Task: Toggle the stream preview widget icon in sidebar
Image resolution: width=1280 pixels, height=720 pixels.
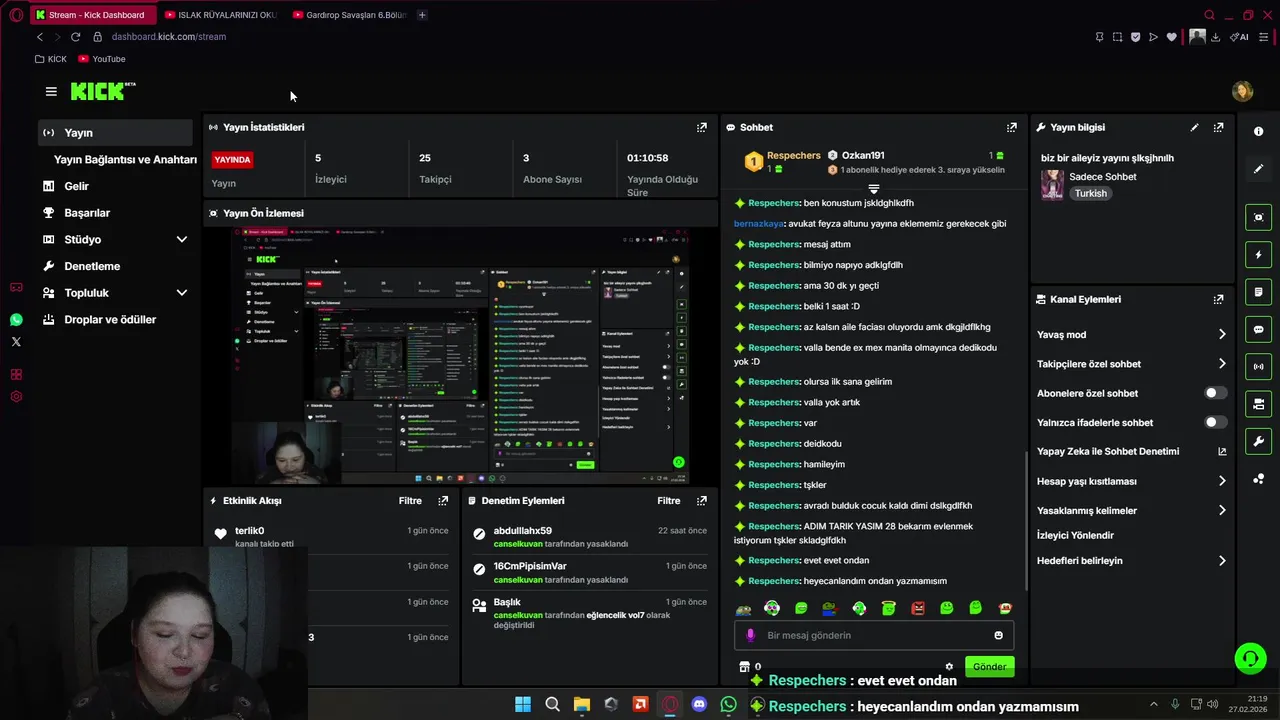Action: (1258, 217)
